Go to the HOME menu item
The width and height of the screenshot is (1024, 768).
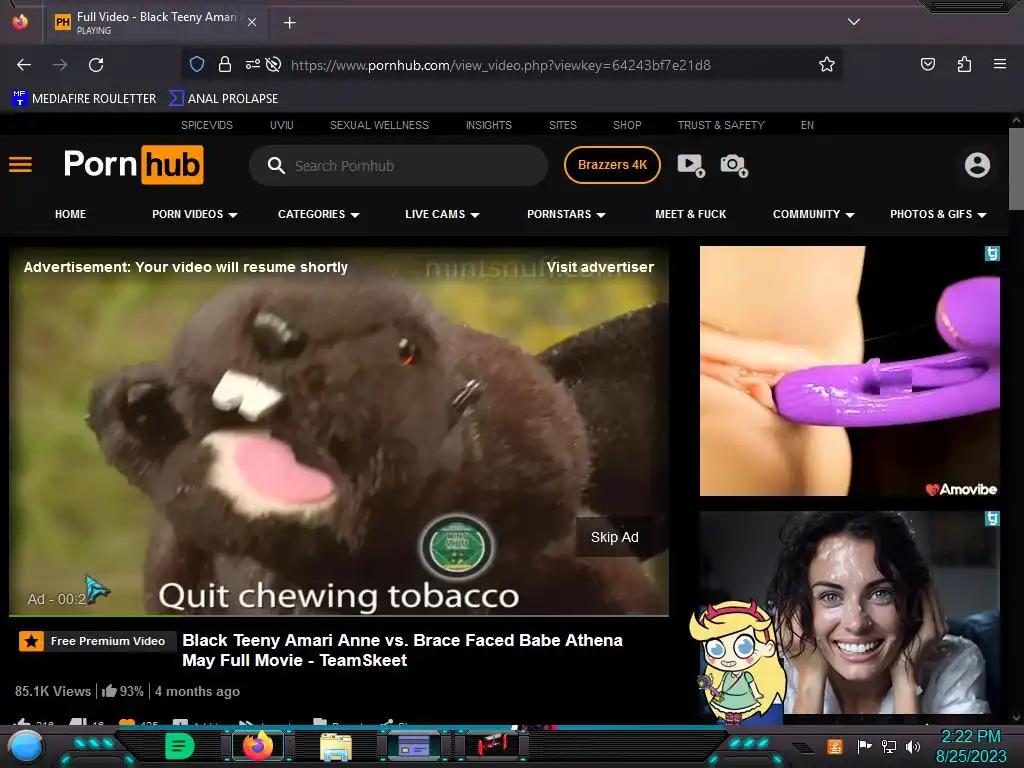[x=71, y=214]
